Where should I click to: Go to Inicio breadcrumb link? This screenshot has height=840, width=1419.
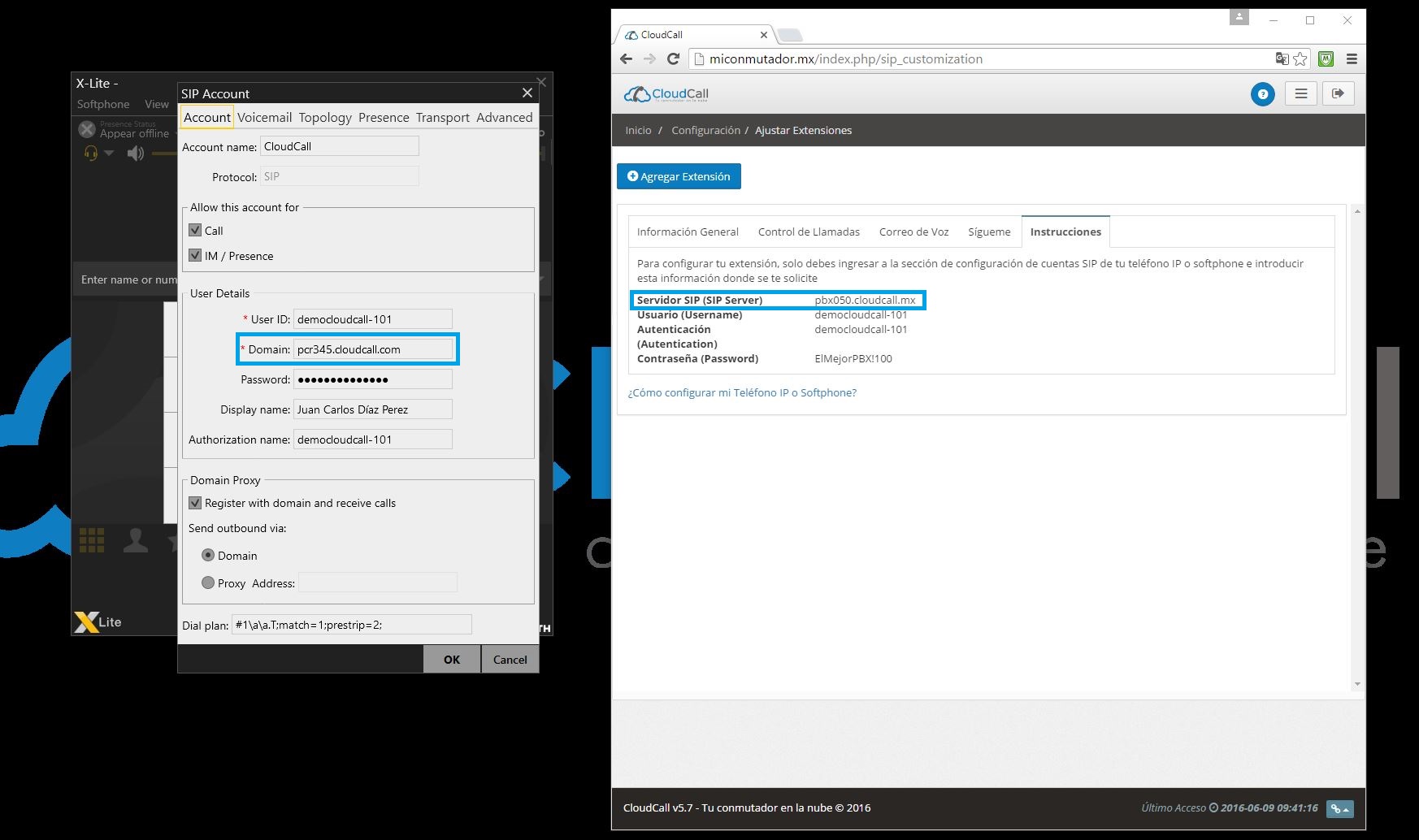638,130
